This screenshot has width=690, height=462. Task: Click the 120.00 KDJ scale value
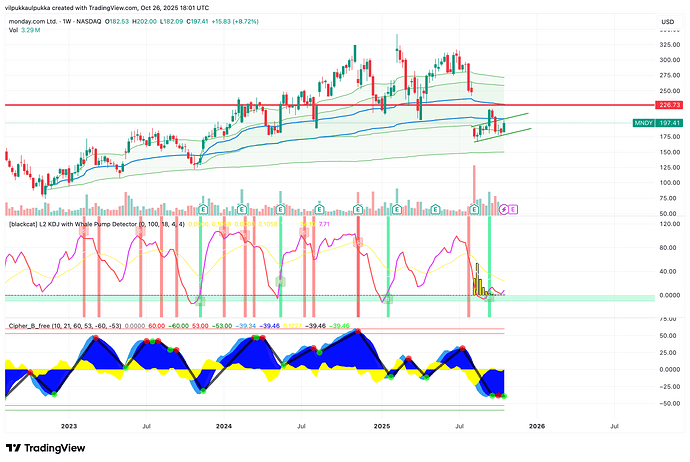click(x=670, y=224)
